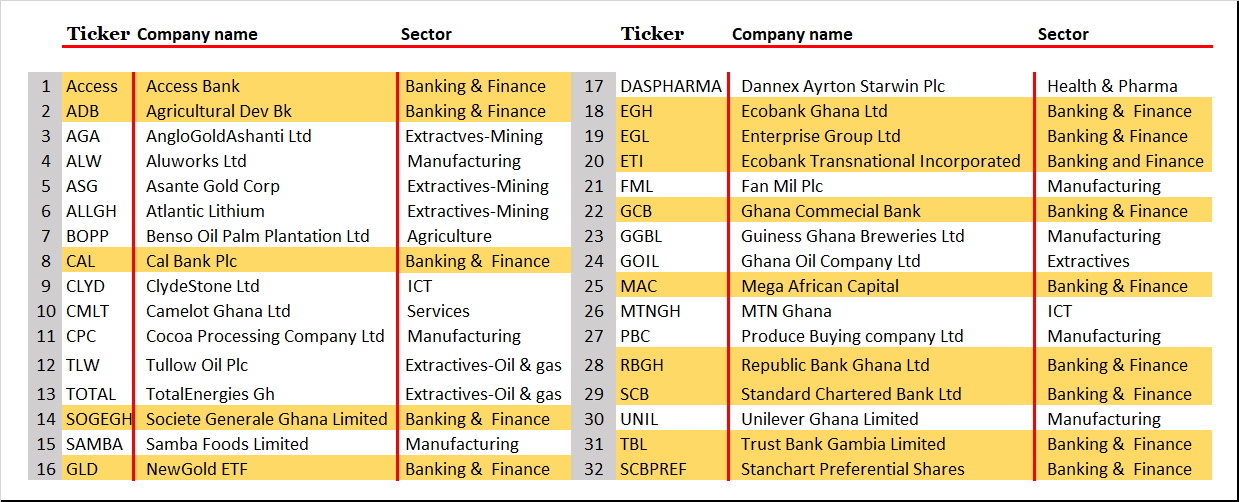This screenshot has width=1239, height=502.
Task: Select the Cocoa Processing Company Ltd cell
Action: [x=265, y=336]
